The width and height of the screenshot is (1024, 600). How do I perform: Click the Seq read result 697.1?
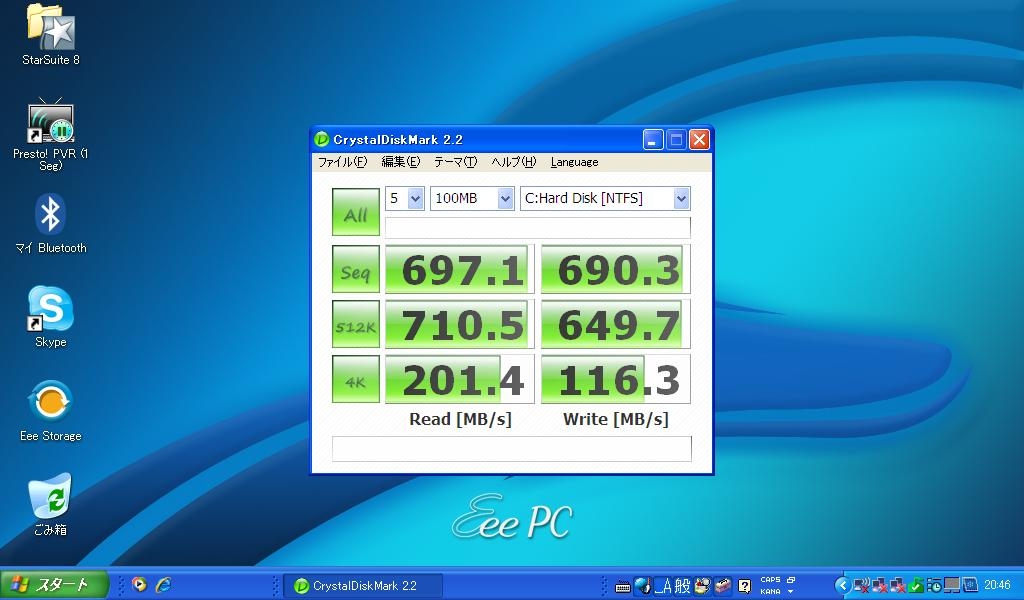pos(460,269)
